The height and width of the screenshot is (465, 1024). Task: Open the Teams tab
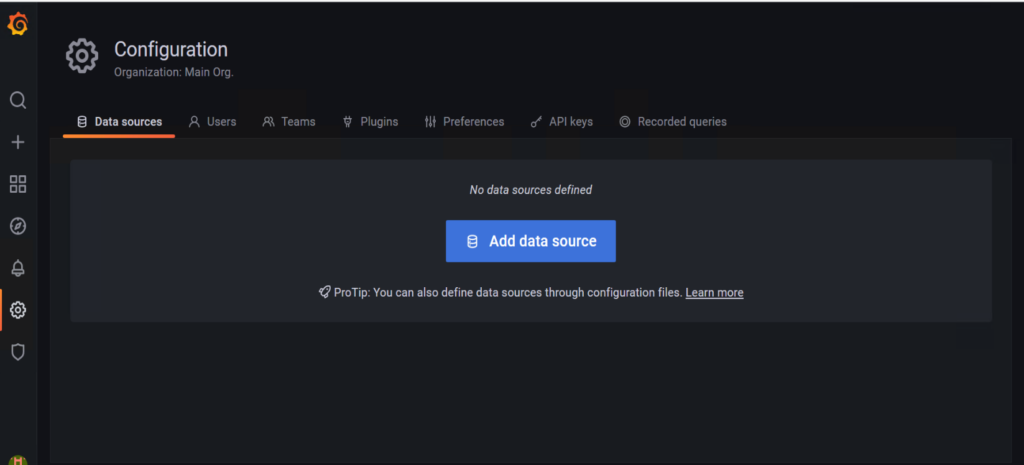289,122
